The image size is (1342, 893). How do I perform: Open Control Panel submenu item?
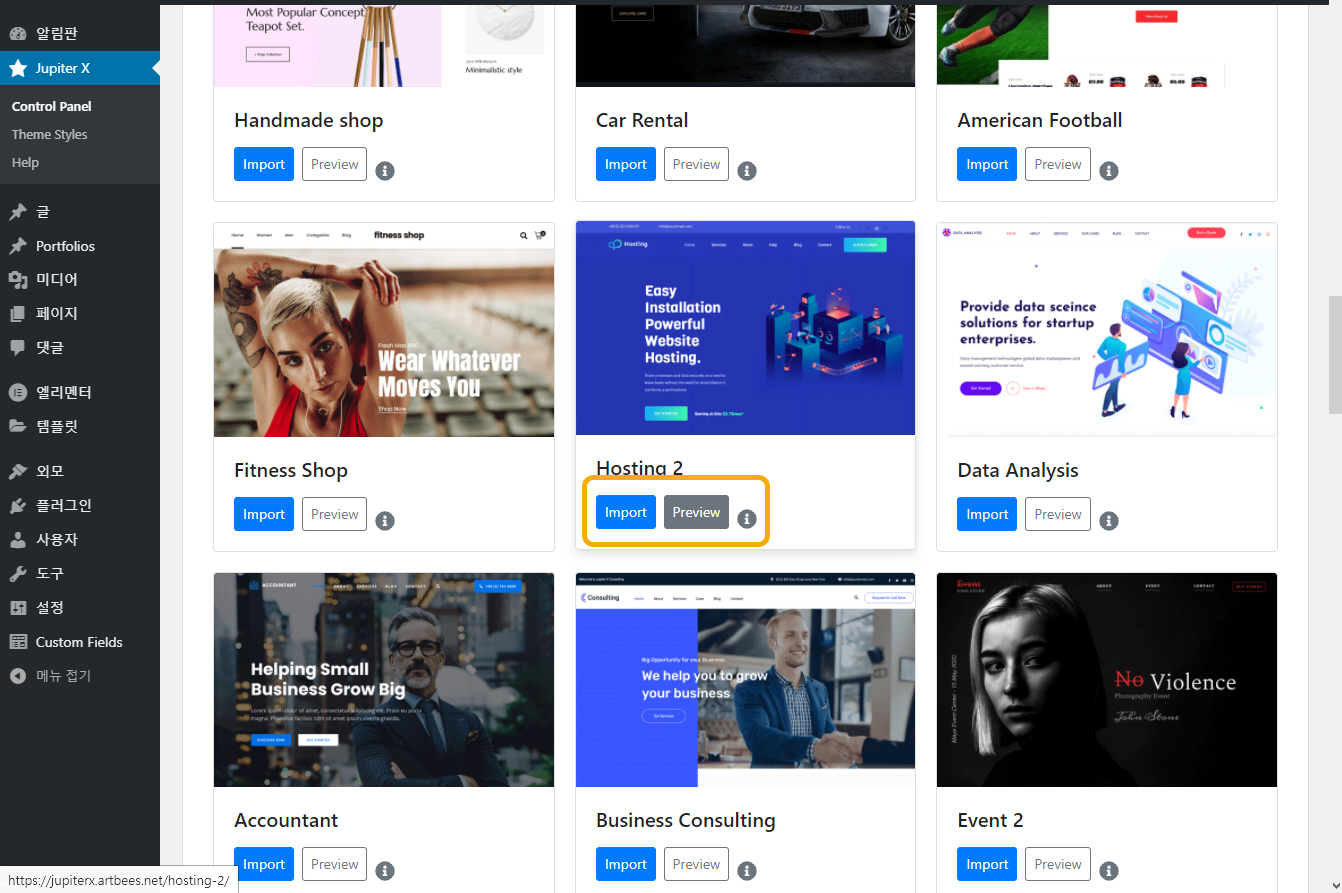pos(52,106)
